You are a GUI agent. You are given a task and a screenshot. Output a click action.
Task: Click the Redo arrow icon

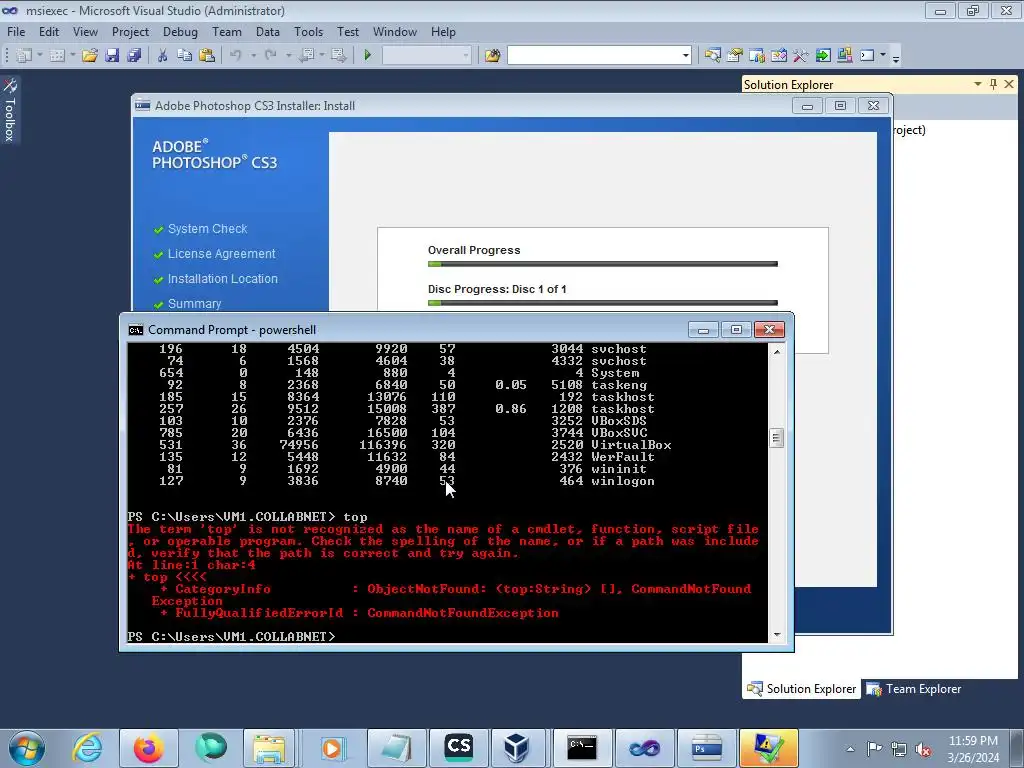click(270, 56)
